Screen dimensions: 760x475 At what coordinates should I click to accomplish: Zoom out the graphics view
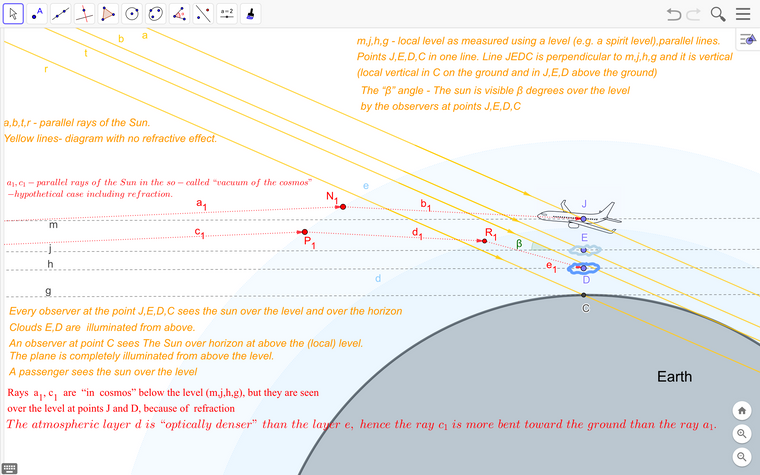click(742, 456)
